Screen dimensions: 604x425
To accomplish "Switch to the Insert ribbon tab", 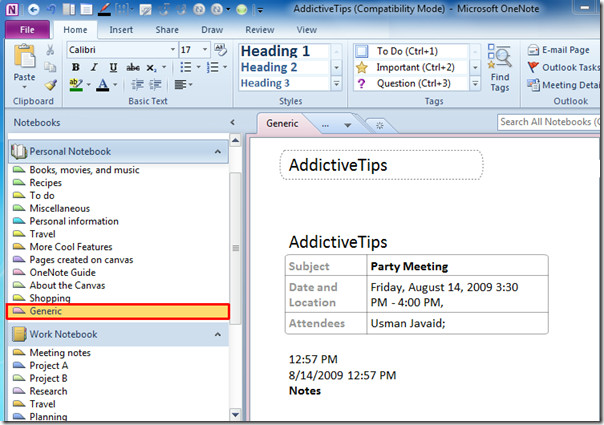I will (121, 30).
